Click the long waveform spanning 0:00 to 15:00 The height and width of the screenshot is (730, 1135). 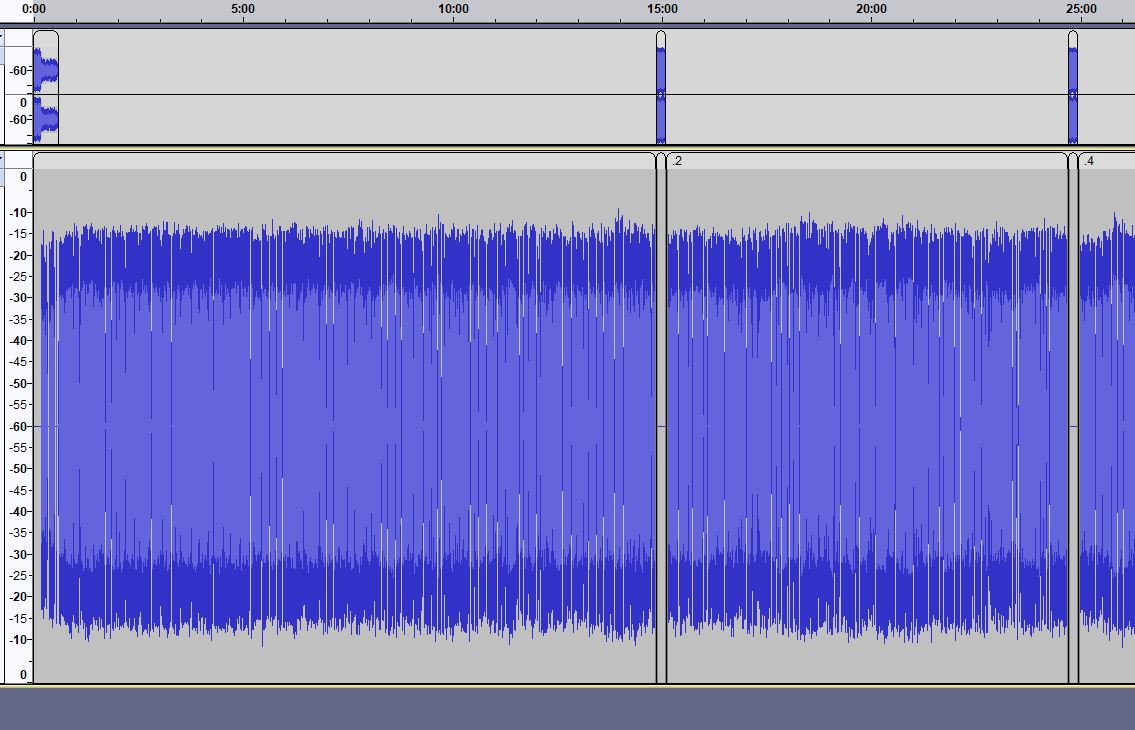click(x=345, y=427)
